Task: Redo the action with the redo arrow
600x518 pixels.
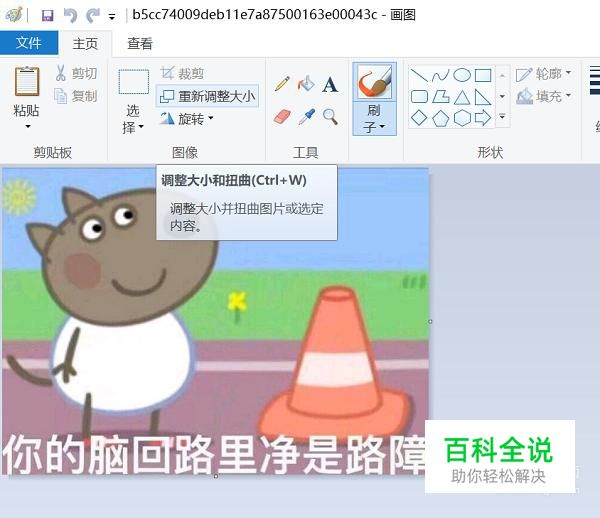Action: pos(93,16)
